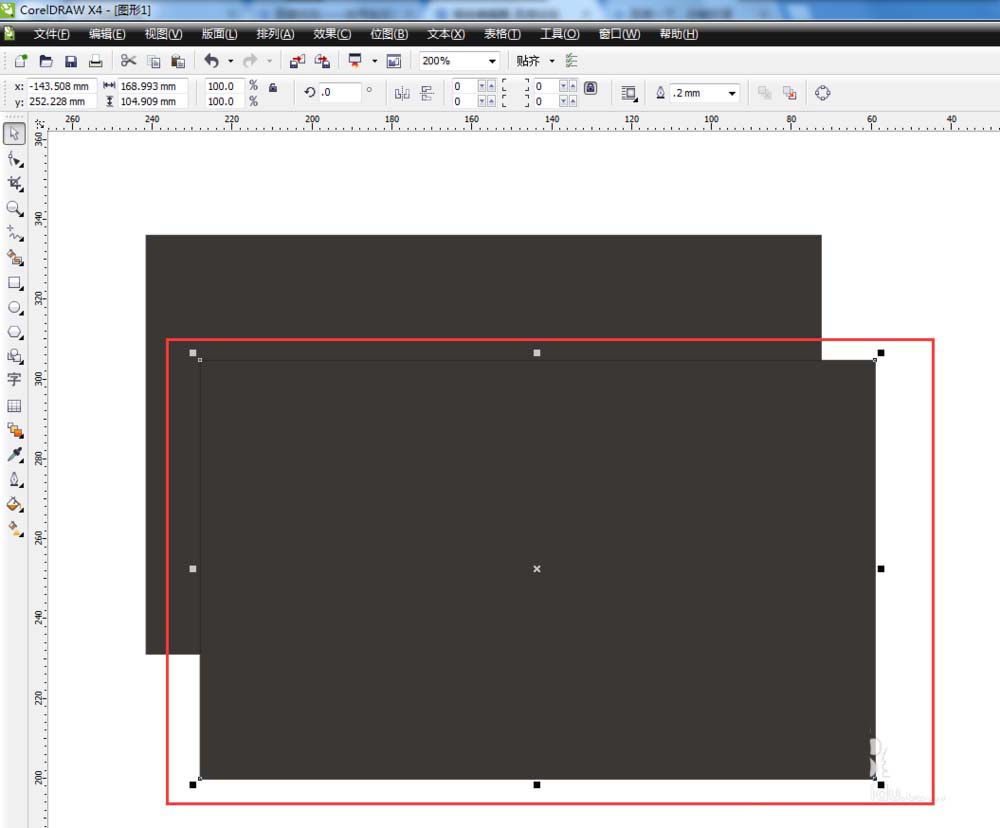This screenshot has width=1000, height=828.
Task: Open the 文件(F) menu
Action: 51,34
